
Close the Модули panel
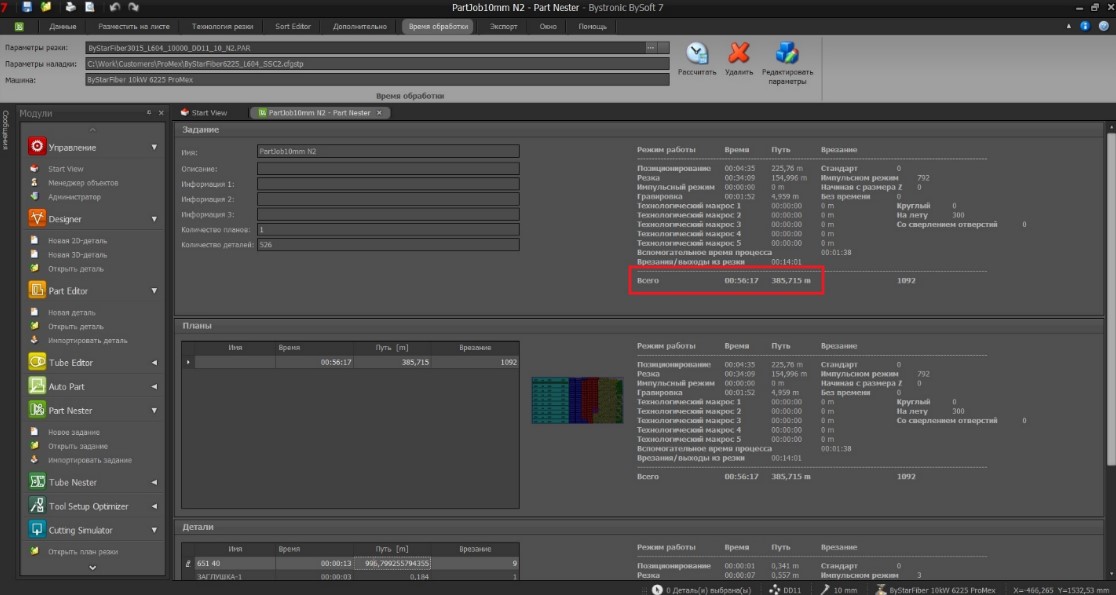(x=162, y=113)
